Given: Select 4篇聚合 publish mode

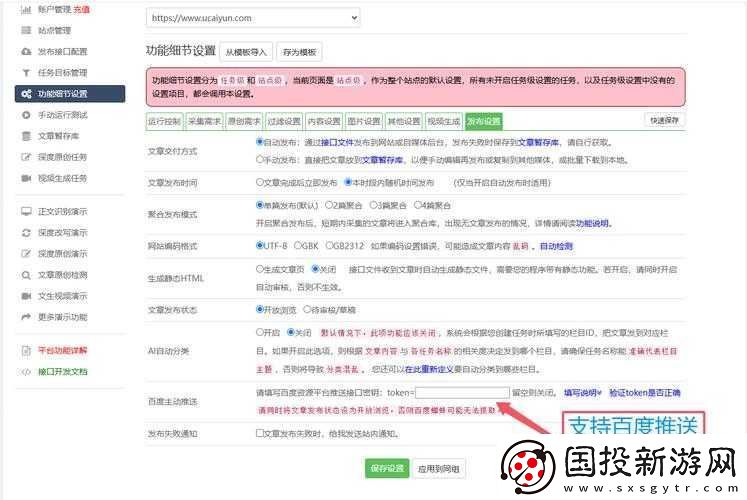Looking at the screenshot, I should (418, 205).
